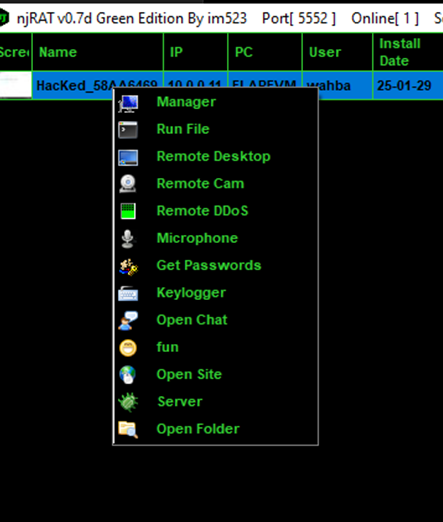The width and height of the screenshot is (443, 522).
Task: Click the njRAT application logo icon
Action: [x=4, y=18]
